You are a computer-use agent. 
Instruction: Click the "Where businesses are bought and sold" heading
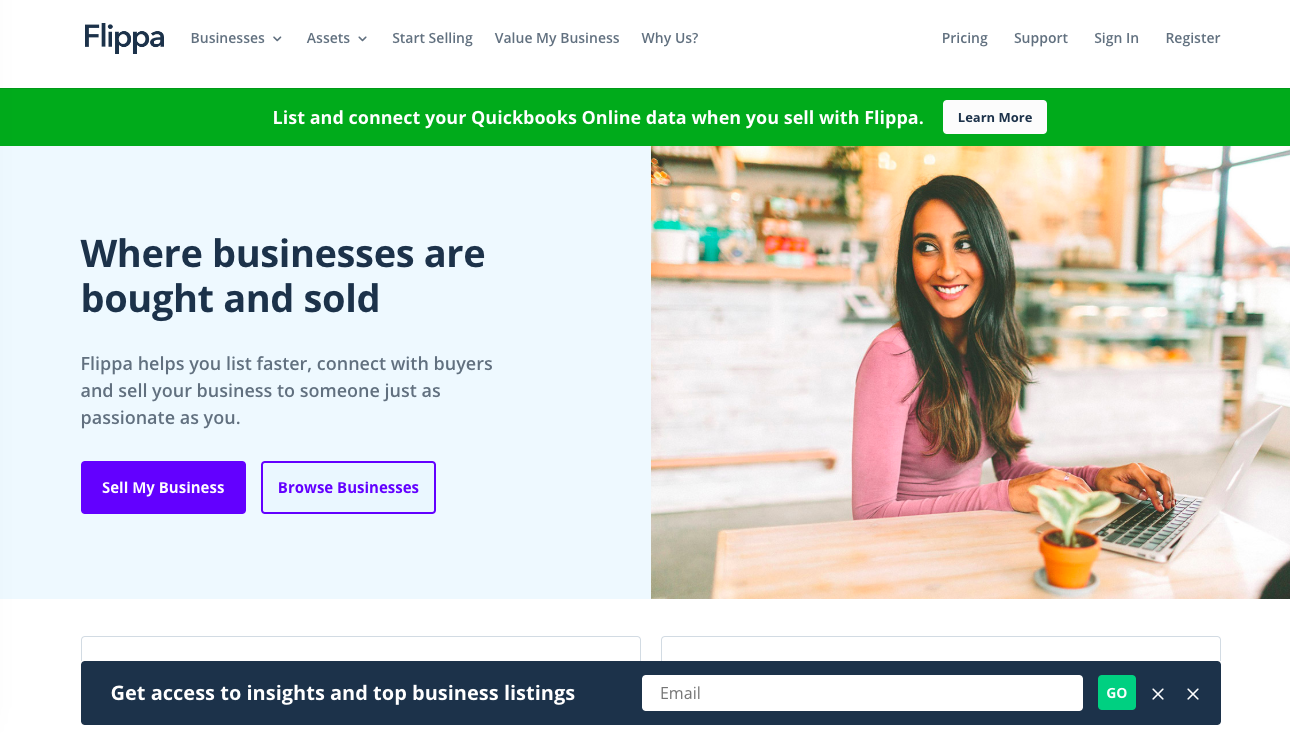pyautogui.click(x=283, y=276)
